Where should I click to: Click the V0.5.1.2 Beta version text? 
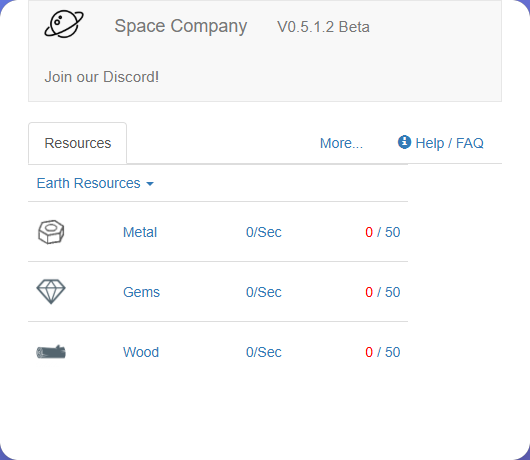[x=323, y=27]
